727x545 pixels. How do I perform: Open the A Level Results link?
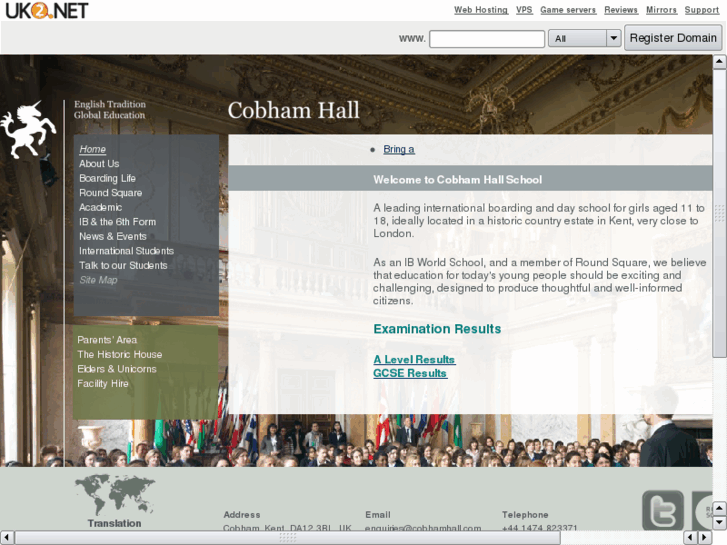(415, 359)
